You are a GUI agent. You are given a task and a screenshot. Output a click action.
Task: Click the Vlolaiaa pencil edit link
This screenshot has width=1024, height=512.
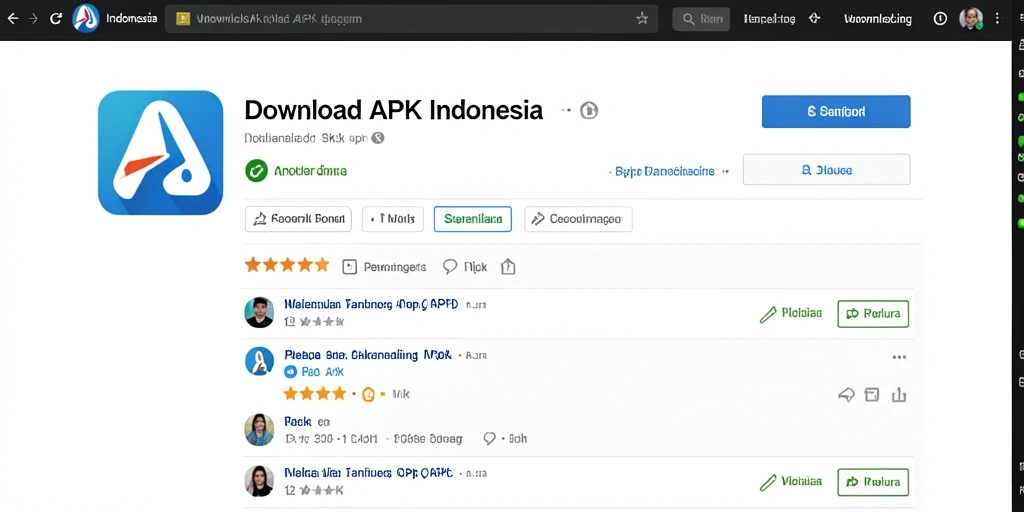click(791, 483)
